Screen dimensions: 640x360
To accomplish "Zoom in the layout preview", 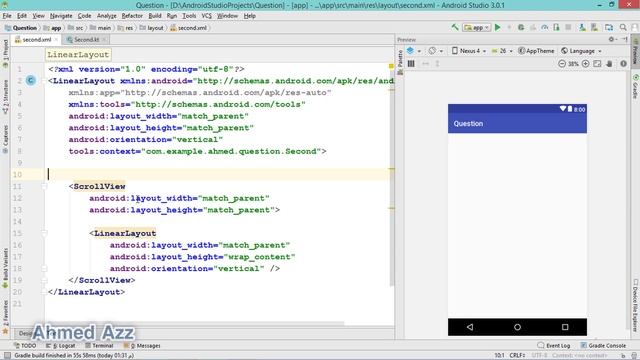I will 585,64.
